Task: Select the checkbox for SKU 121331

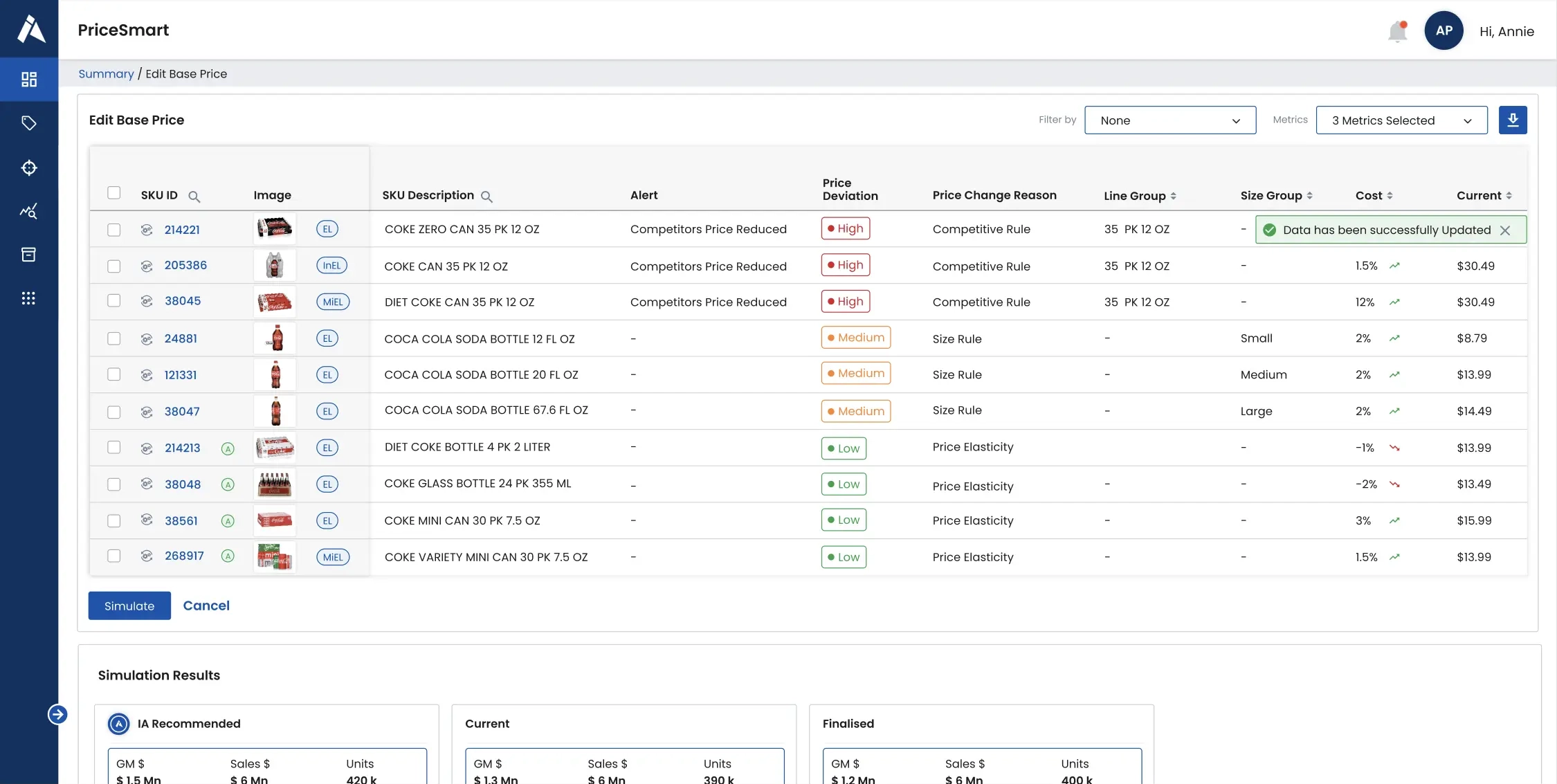Action: (x=114, y=374)
